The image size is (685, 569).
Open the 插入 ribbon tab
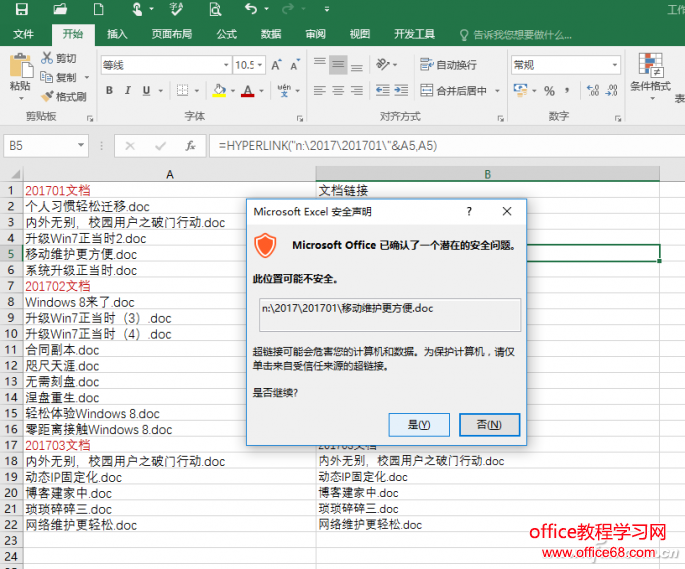(x=117, y=34)
